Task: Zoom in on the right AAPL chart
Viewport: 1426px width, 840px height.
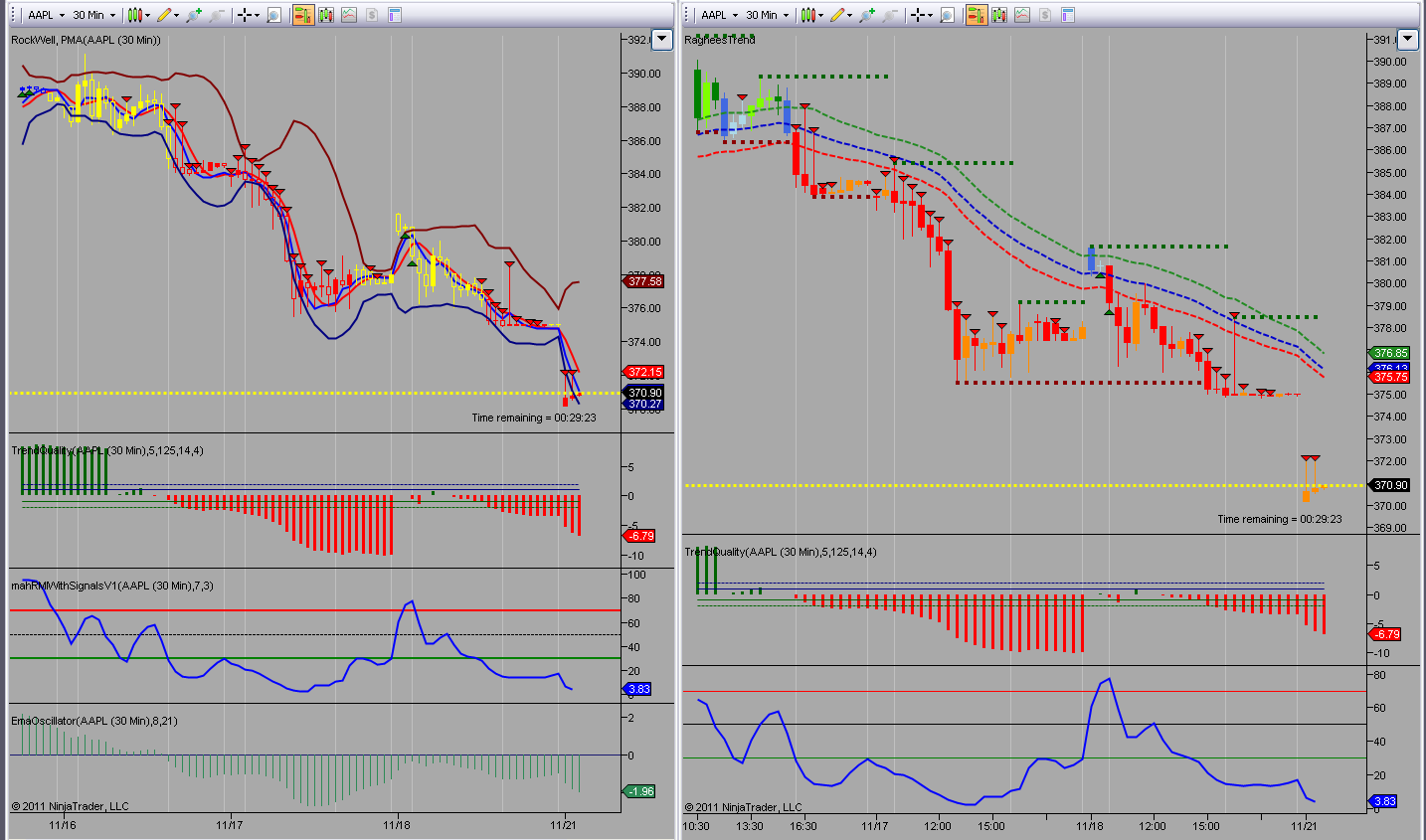Action: [x=866, y=15]
